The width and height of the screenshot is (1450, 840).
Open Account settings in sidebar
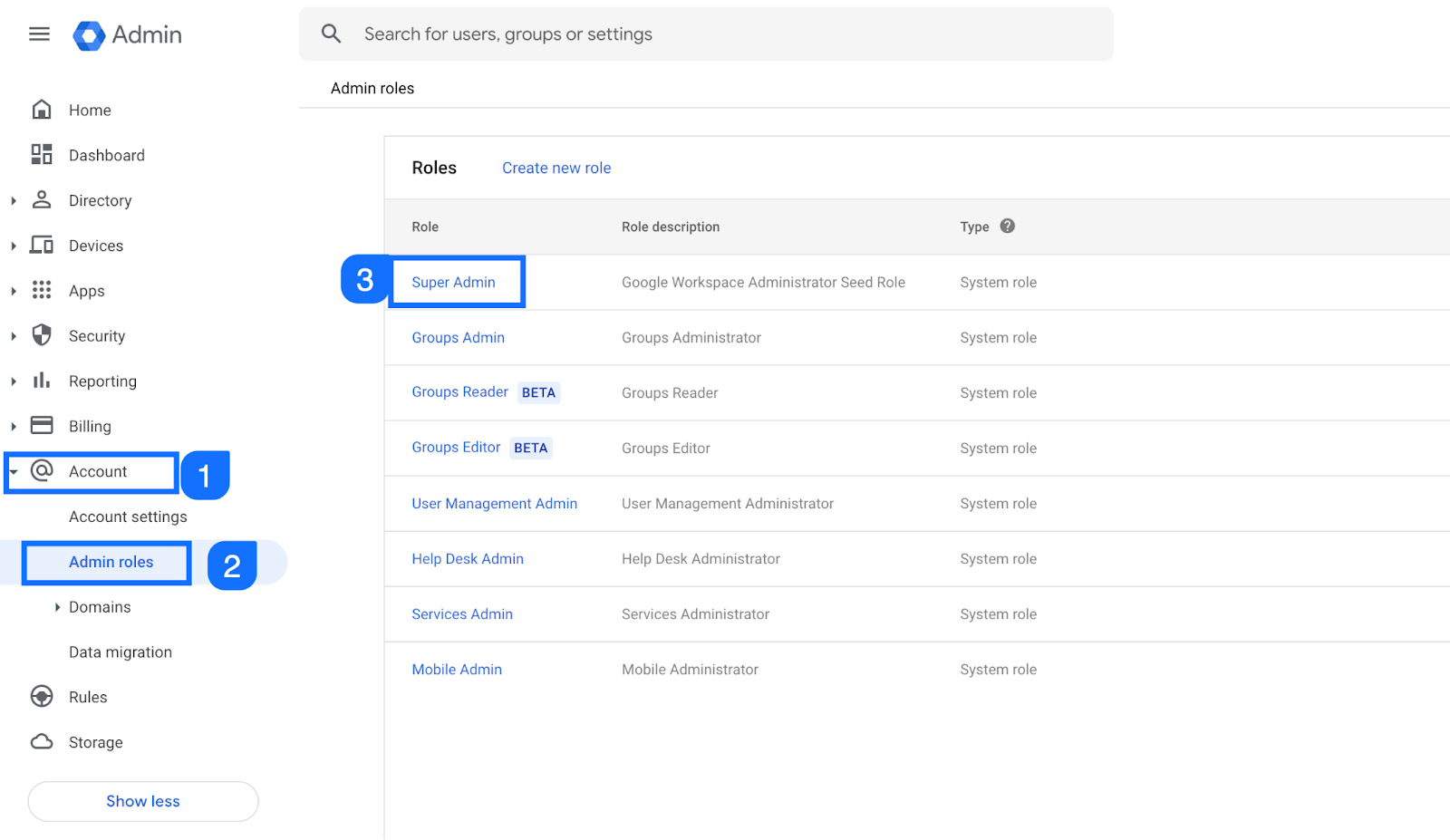click(128, 516)
